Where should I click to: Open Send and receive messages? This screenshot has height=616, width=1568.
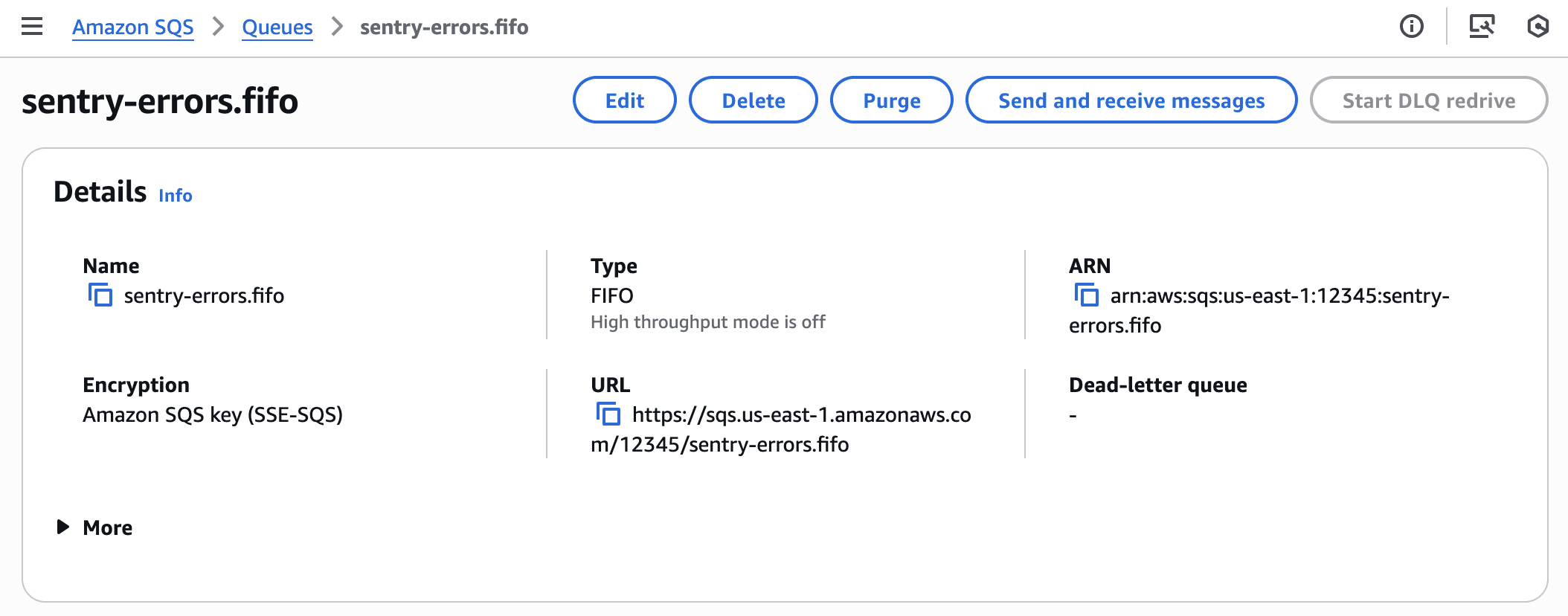pyautogui.click(x=1131, y=100)
